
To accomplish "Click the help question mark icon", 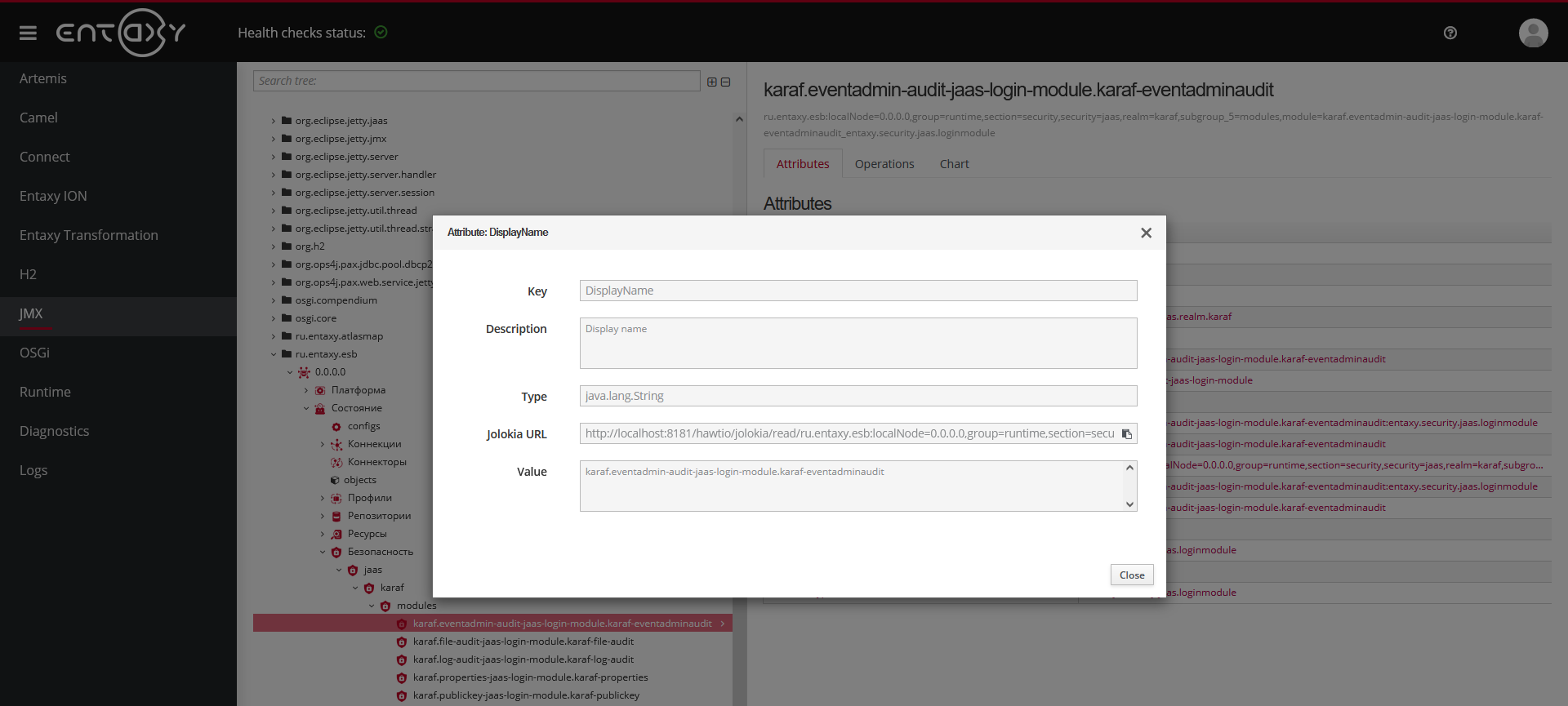I will [x=1450, y=33].
